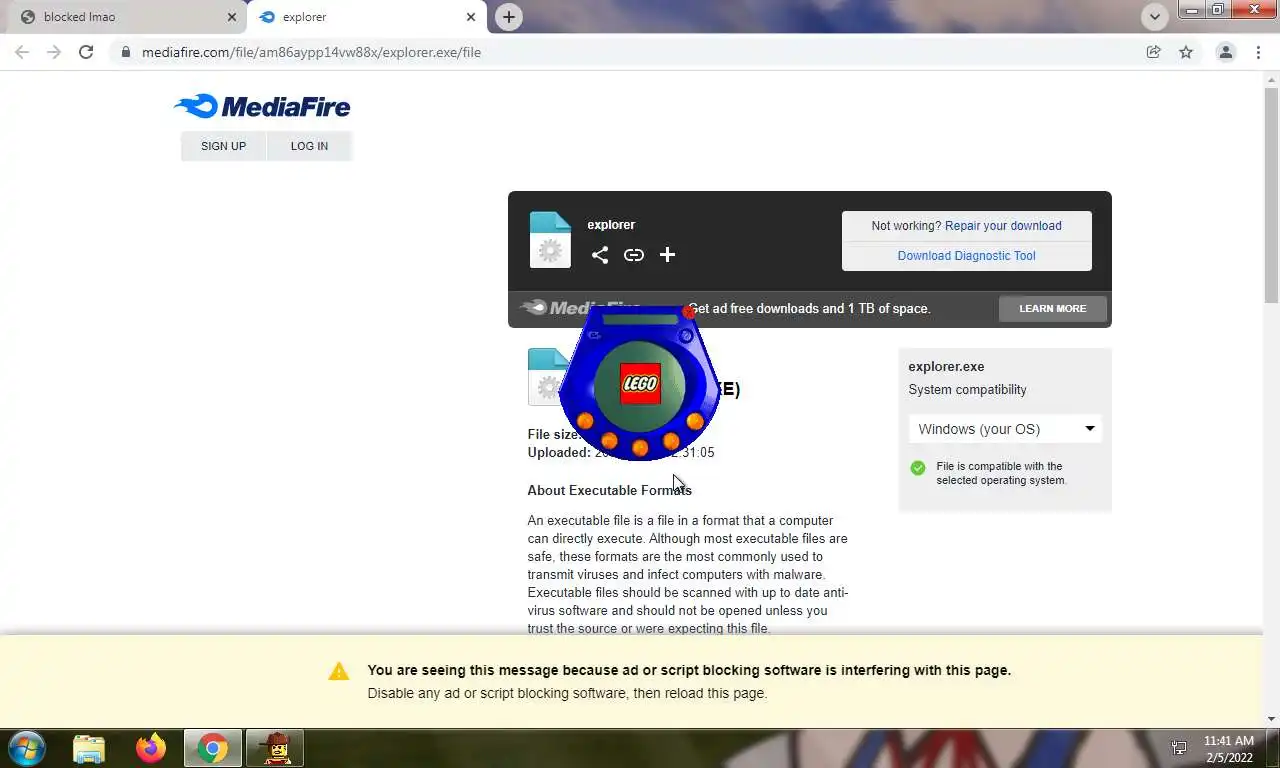The width and height of the screenshot is (1280, 768).
Task: Open Chrome profile icon
Action: point(1225,52)
